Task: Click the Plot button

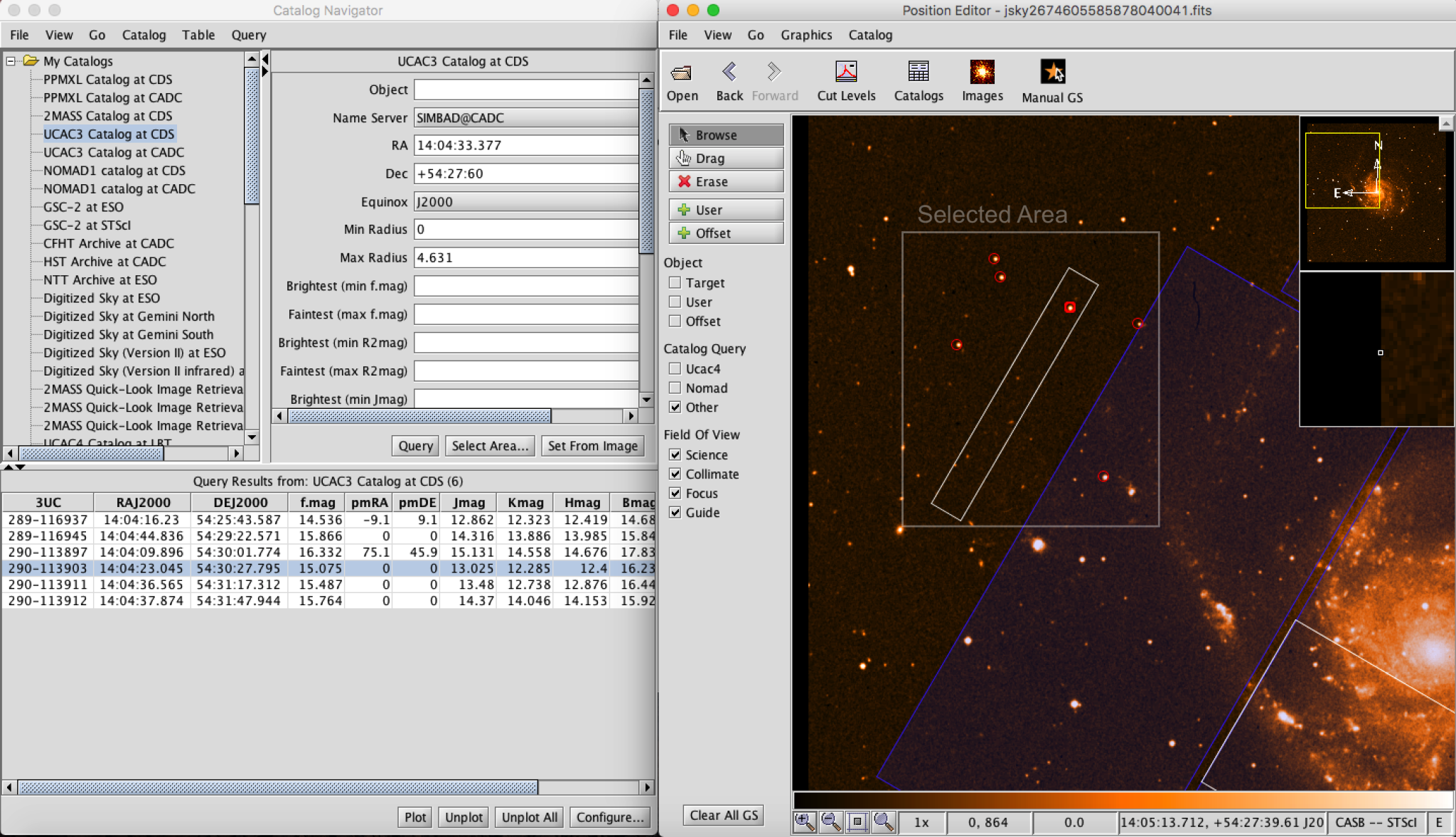Action: pyautogui.click(x=415, y=817)
